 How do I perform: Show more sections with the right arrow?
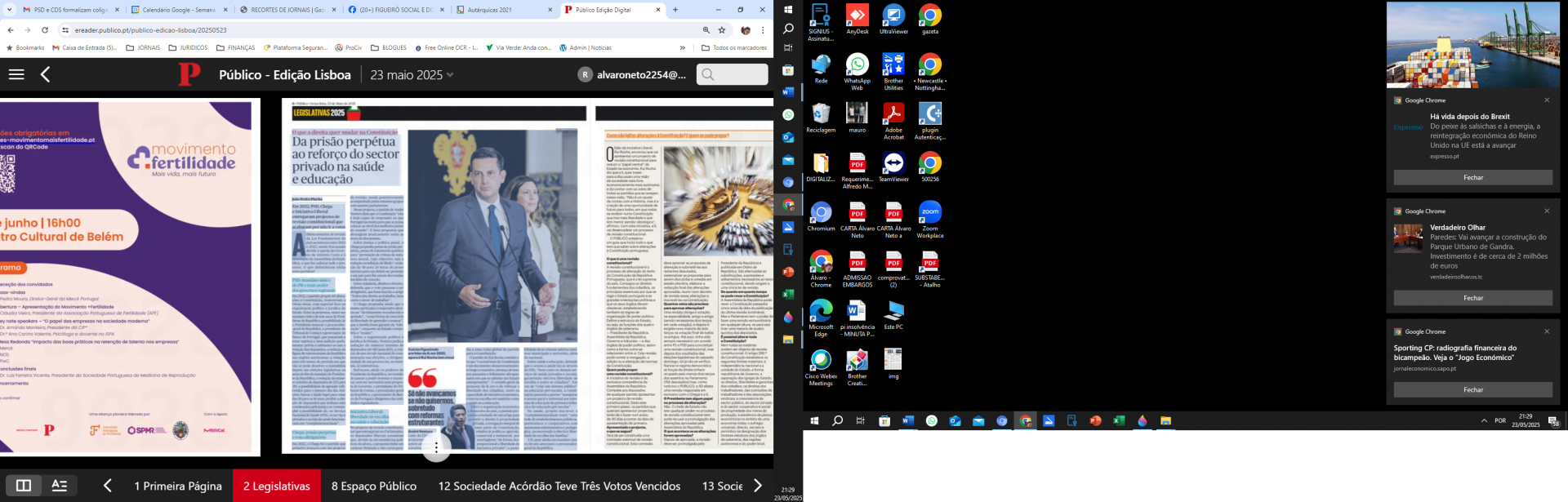click(x=758, y=486)
